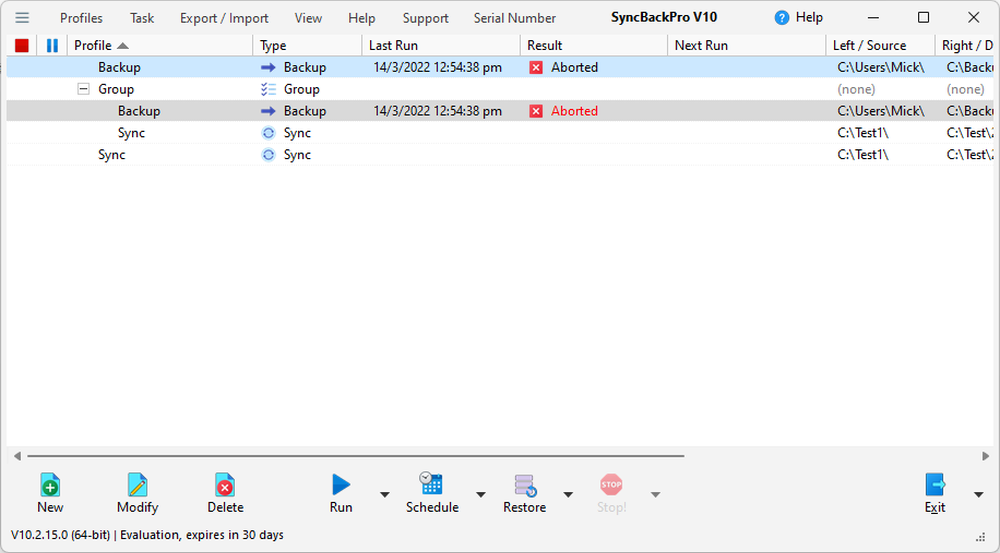Open the Schedule button dropdown arrow
This screenshot has width=1000, height=553.
tap(481, 494)
